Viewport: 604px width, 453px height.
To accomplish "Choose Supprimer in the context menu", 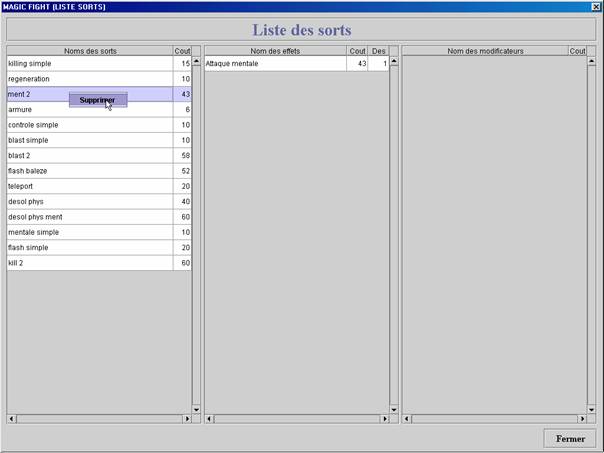I will [x=98, y=100].
